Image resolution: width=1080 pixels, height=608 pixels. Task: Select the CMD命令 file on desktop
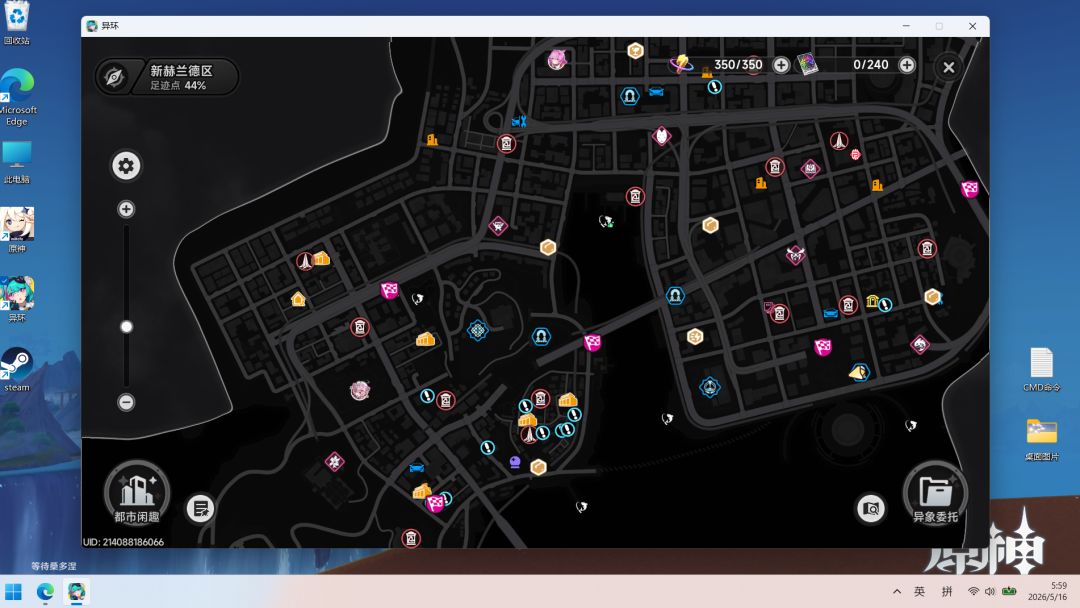(x=1041, y=369)
